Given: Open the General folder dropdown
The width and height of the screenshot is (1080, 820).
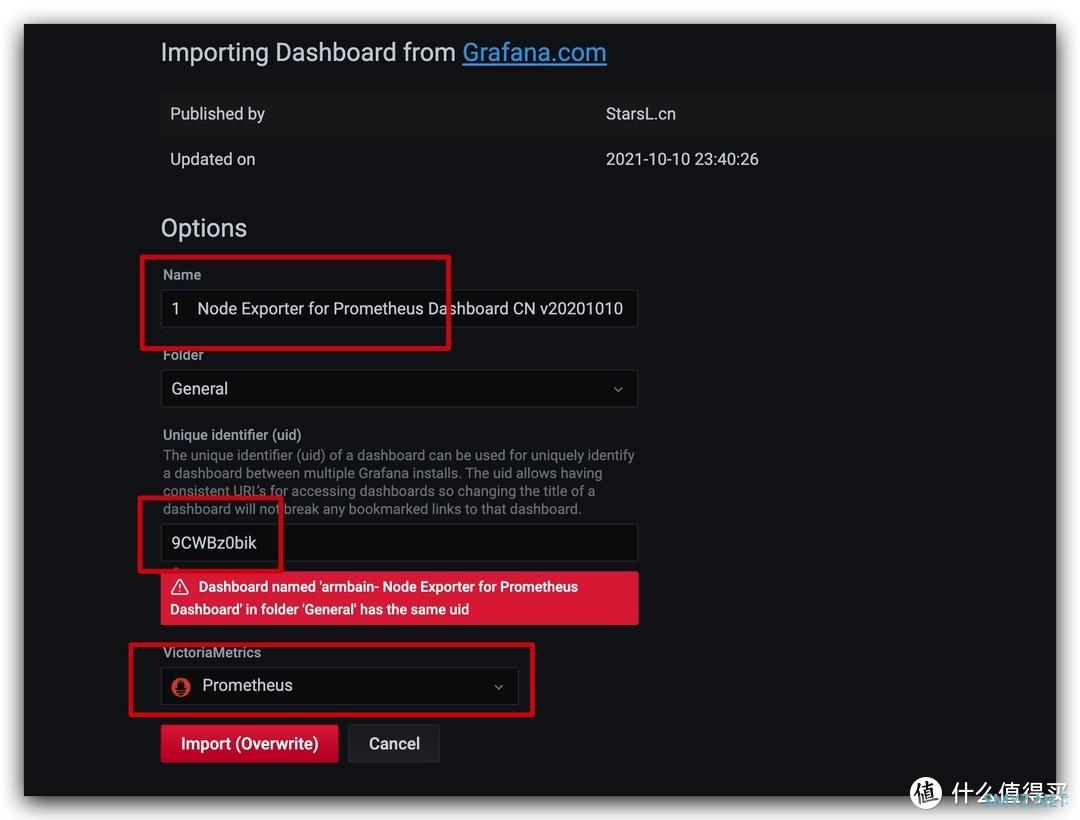Looking at the screenshot, I should point(399,389).
